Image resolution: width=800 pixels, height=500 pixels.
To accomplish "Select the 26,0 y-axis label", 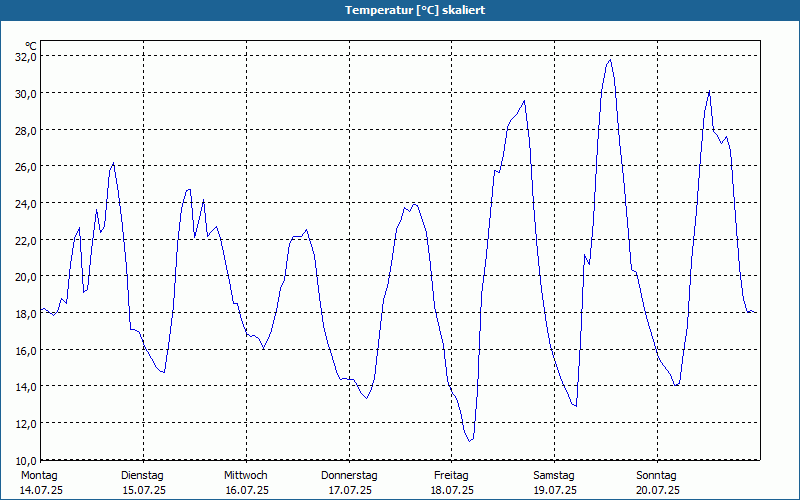I will tap(26, 167).
